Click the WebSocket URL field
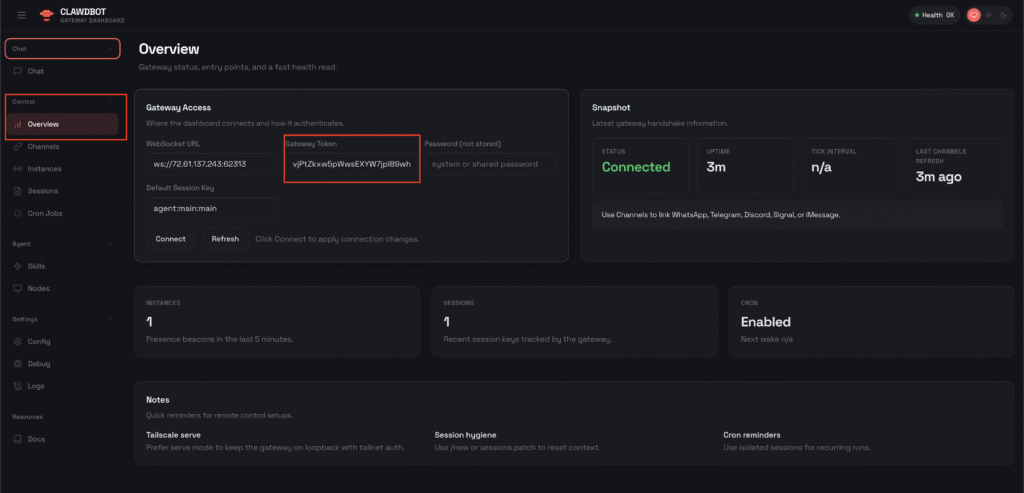 (x=212, y=164)
